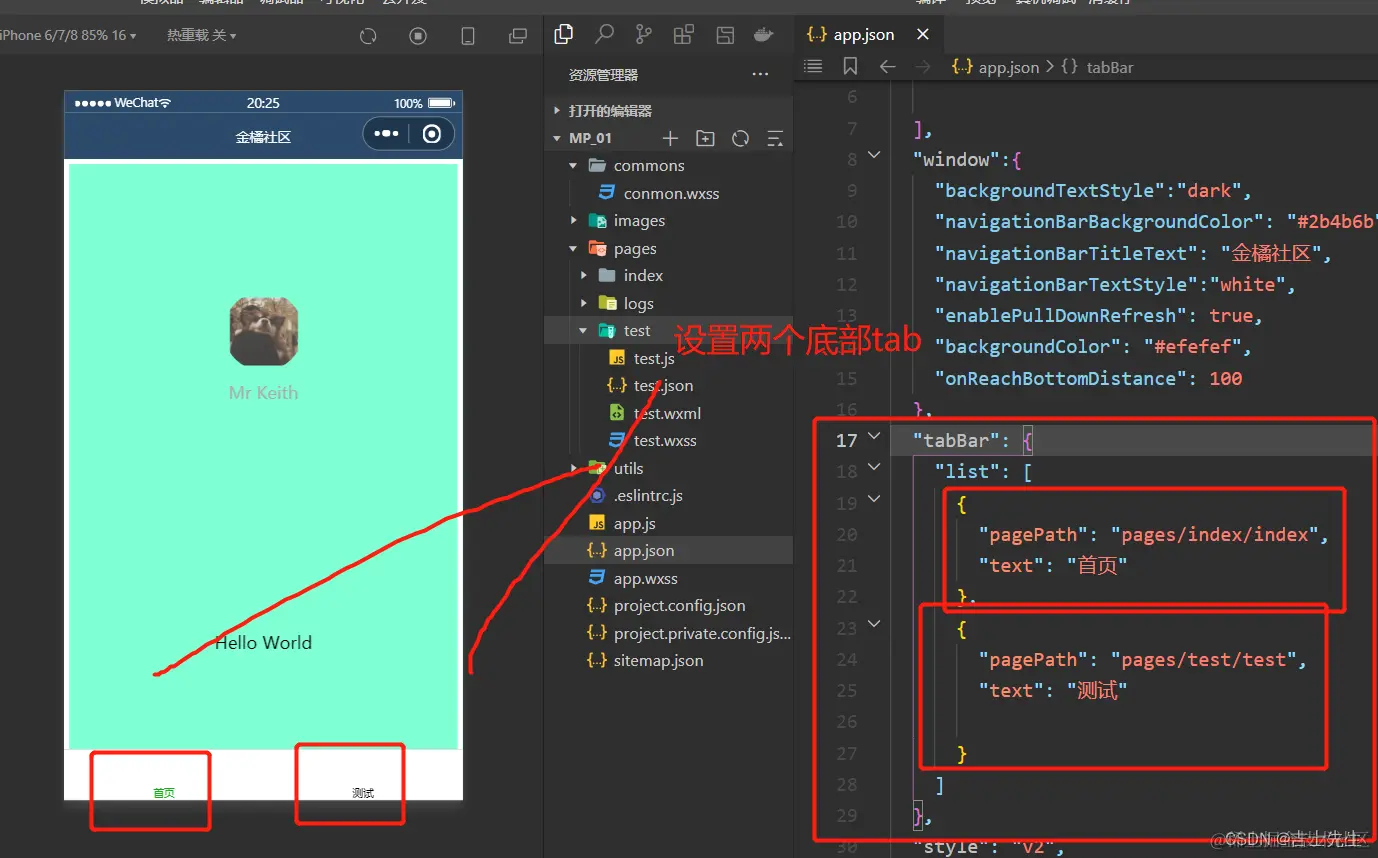
Task: Click the new folder icon beside MP_01
Action: (705, 138)
